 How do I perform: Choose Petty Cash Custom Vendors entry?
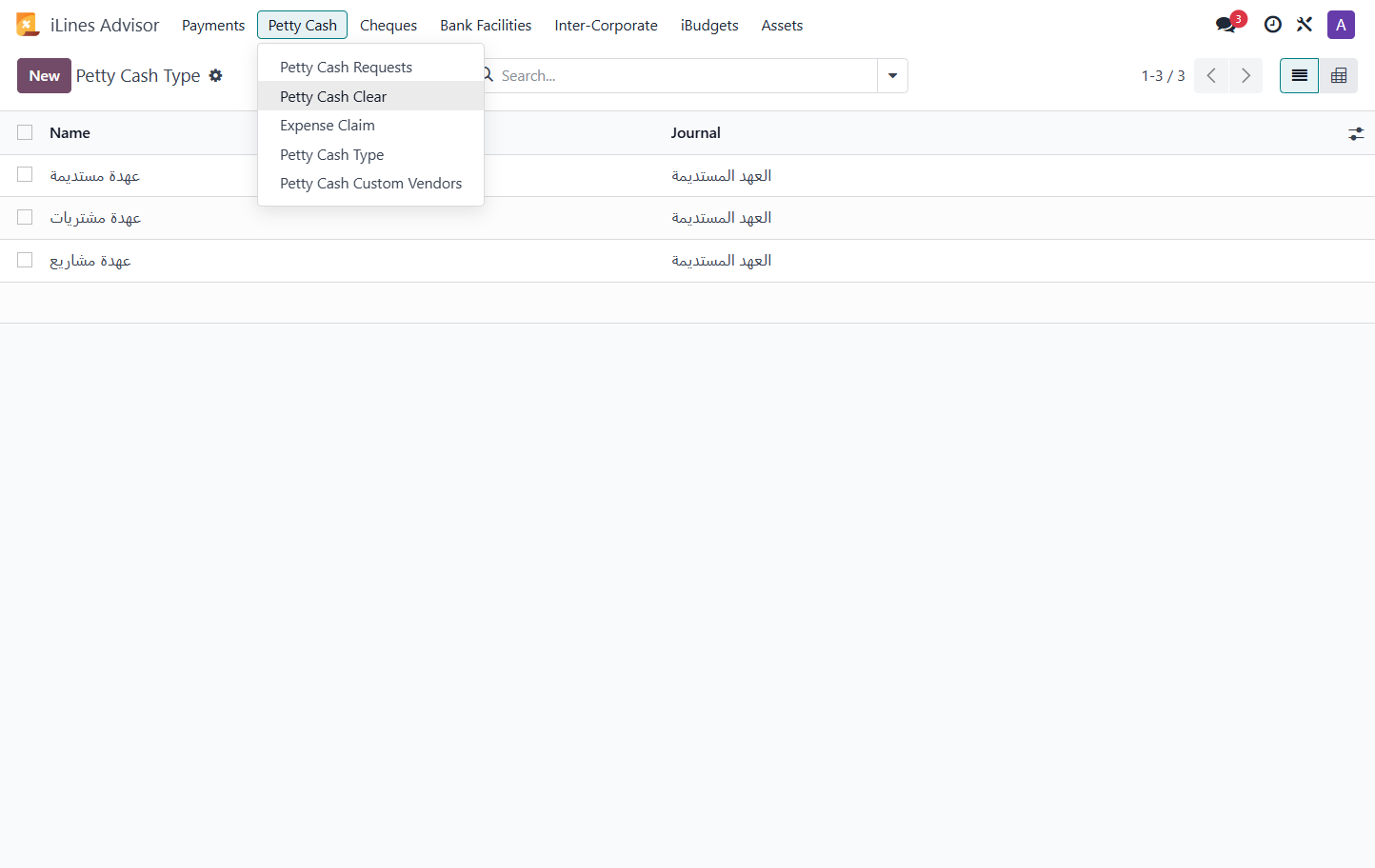[x=370, y=183]
